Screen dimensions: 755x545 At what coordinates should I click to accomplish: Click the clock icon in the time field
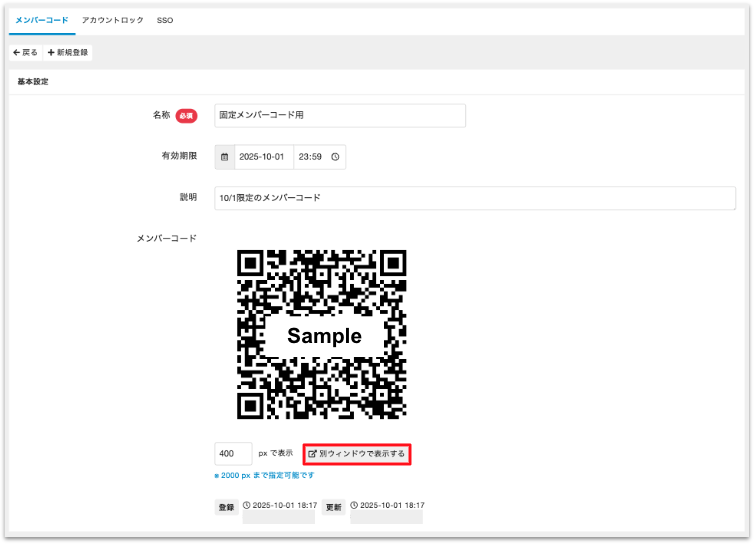335,157
